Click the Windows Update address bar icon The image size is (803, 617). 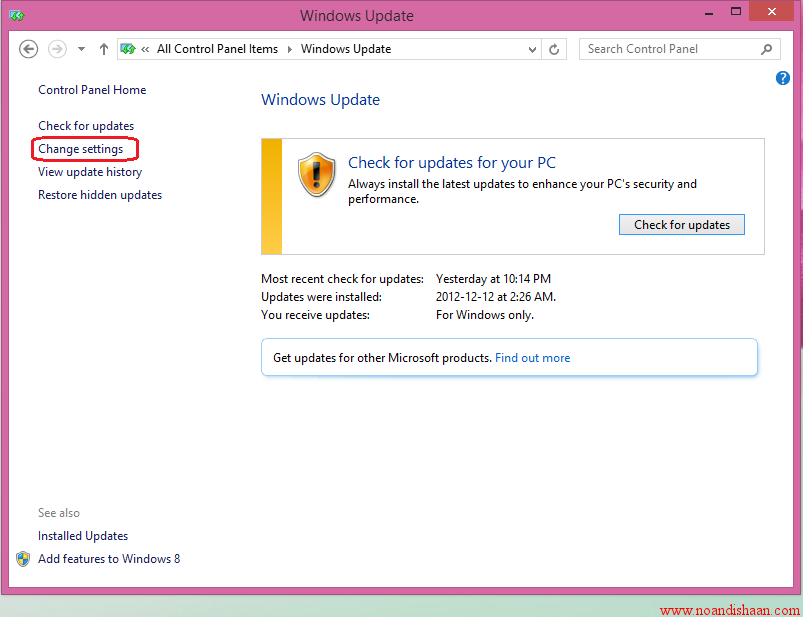[128, 49]
